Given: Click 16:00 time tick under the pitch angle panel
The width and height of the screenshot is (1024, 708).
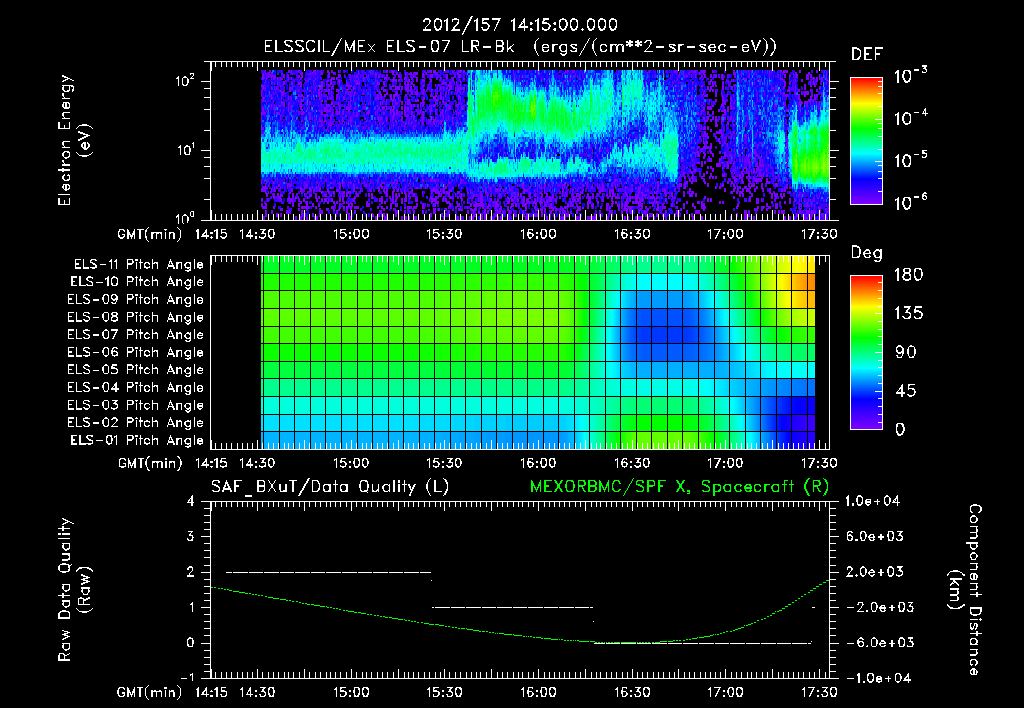Looking at the screenshot, I should coord(537,464).
